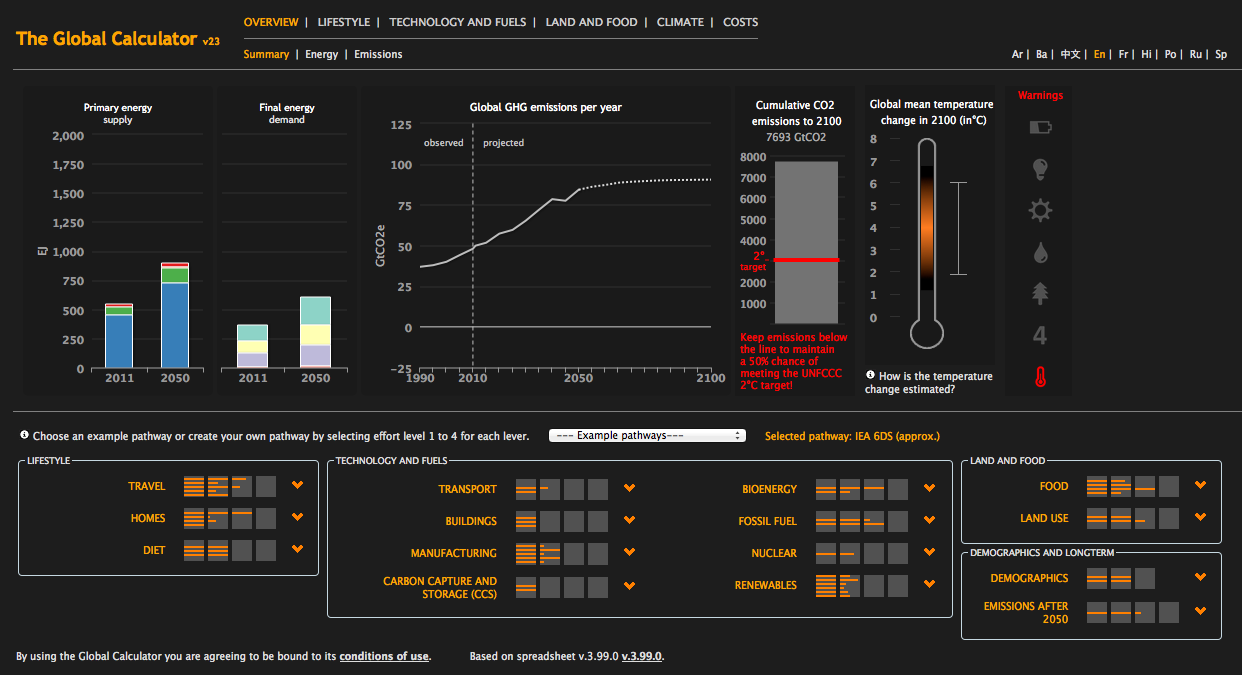Expand the Carbon Capture and Storage lever
This screenshot has width=1242, height=675.
point(629,586)
